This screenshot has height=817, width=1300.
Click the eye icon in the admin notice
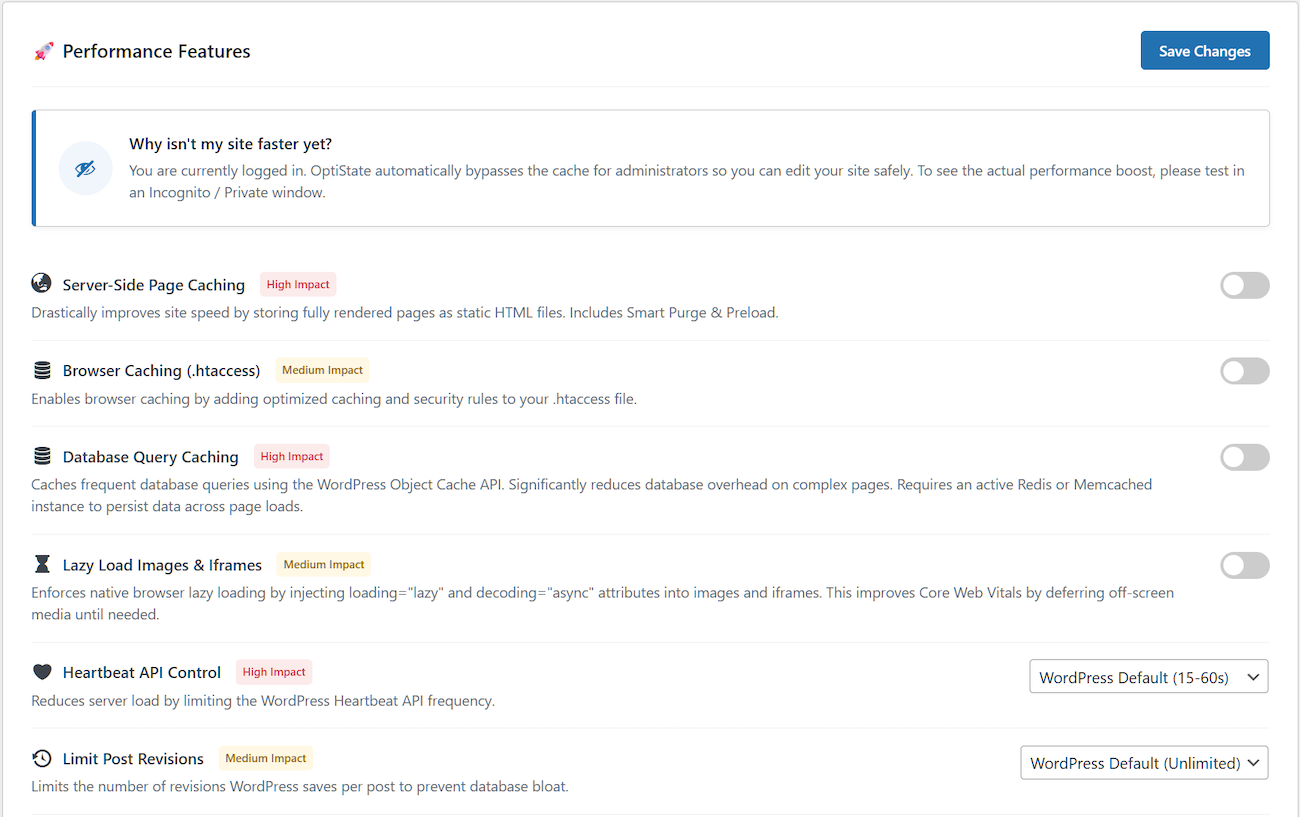(x=85, y=168)
